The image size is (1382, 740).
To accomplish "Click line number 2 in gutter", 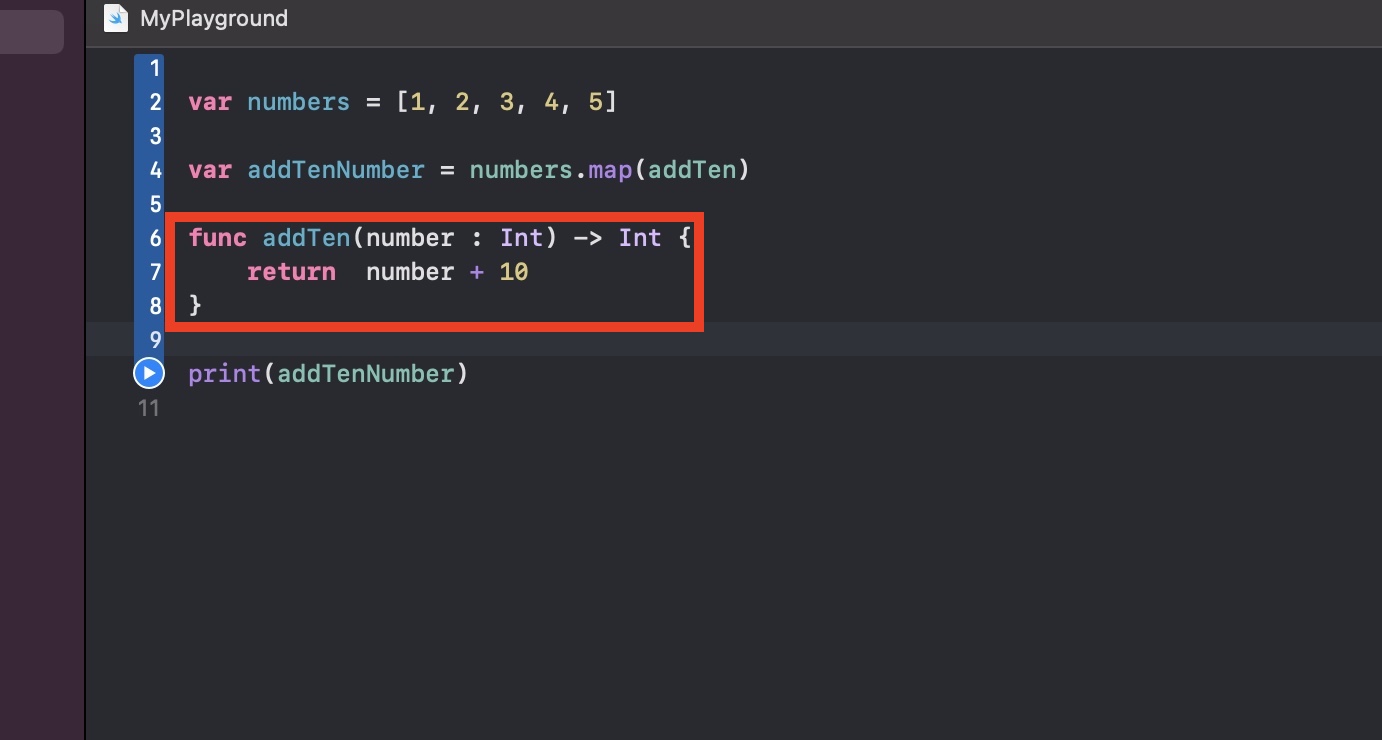I will pyautogui.click(x=155, y=102).
